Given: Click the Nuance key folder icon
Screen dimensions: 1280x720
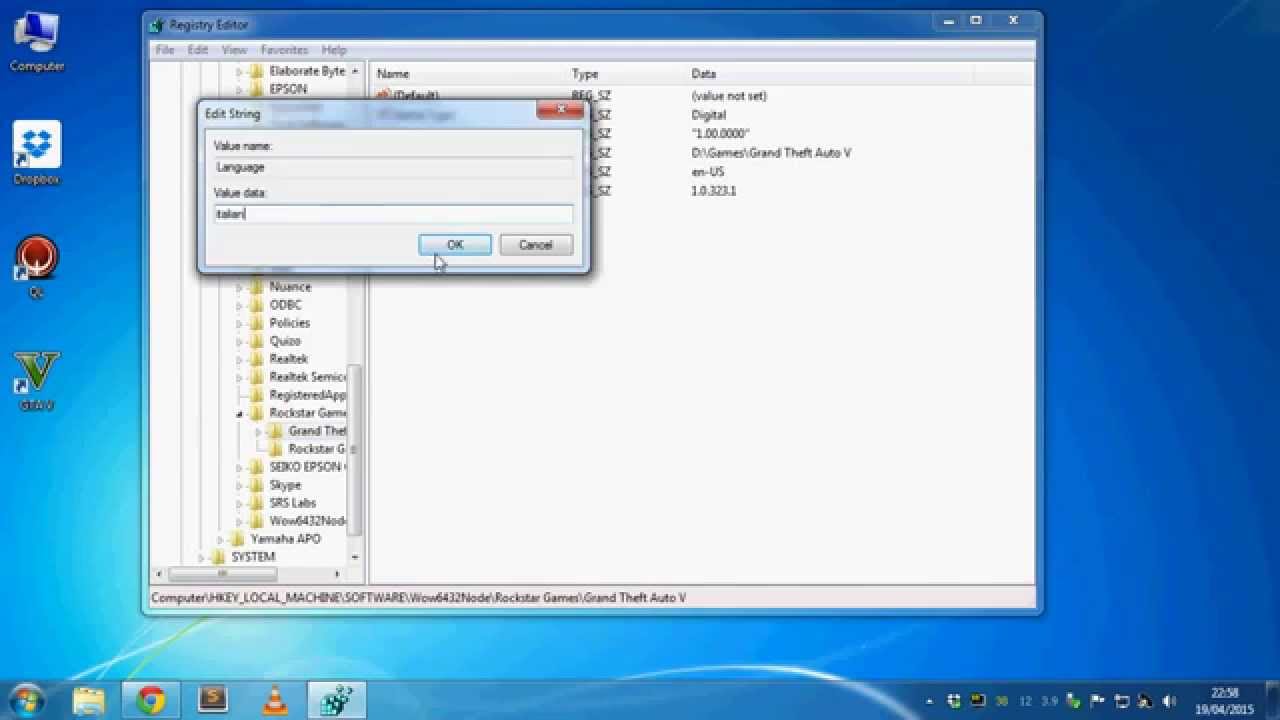Looking at the screenshot, I should [257, 287].
